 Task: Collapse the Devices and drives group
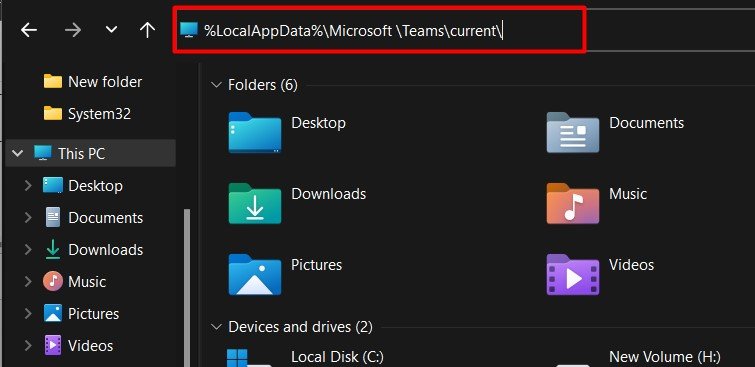tap(215, 327)
